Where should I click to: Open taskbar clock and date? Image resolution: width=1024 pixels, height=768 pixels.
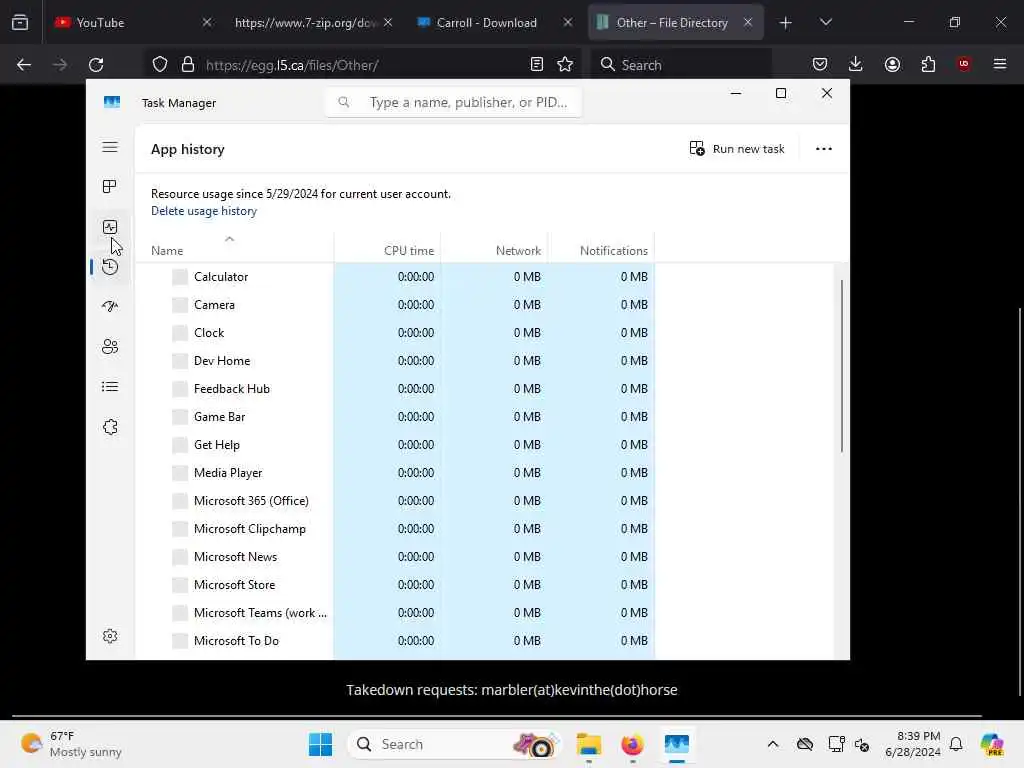[913, 744]
